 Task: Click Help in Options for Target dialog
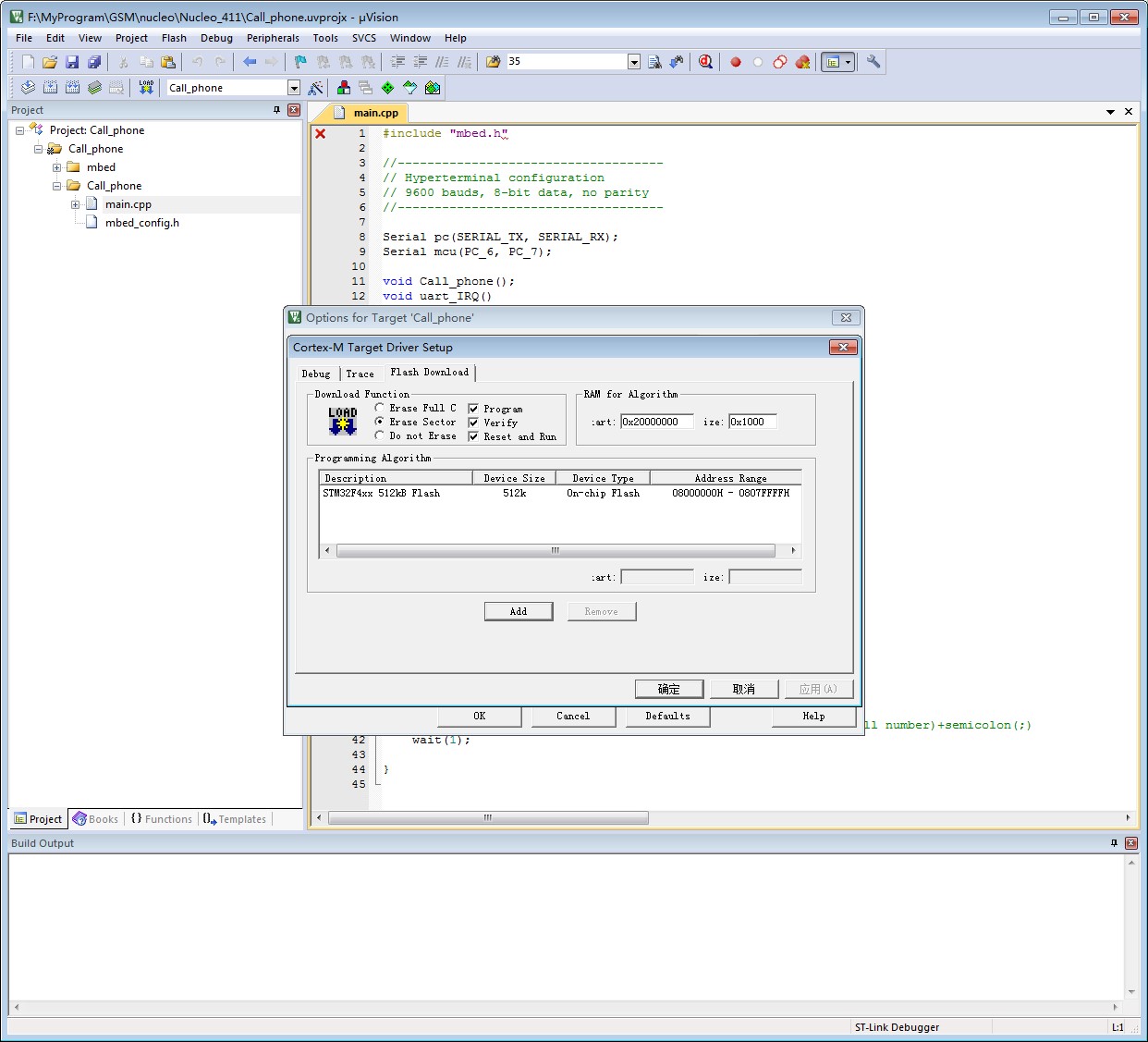point(814,717)
